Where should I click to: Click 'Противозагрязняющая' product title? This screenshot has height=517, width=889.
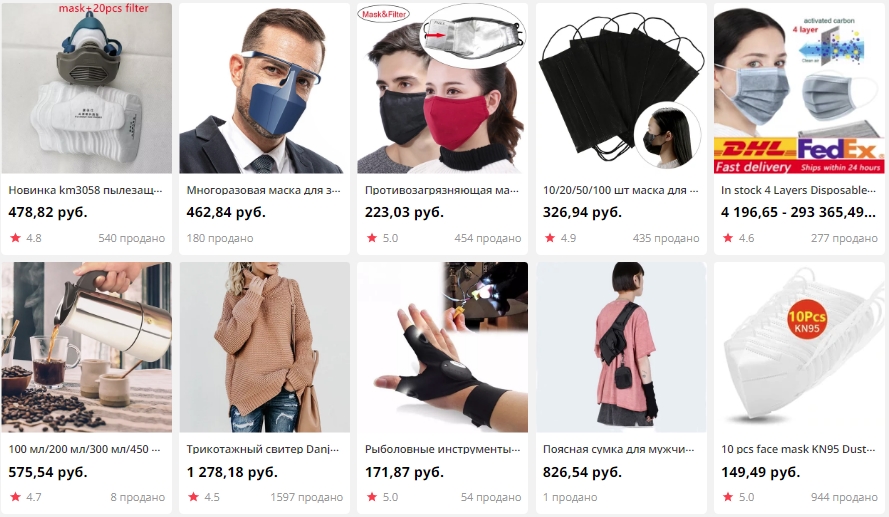click(x=442, y=190)
